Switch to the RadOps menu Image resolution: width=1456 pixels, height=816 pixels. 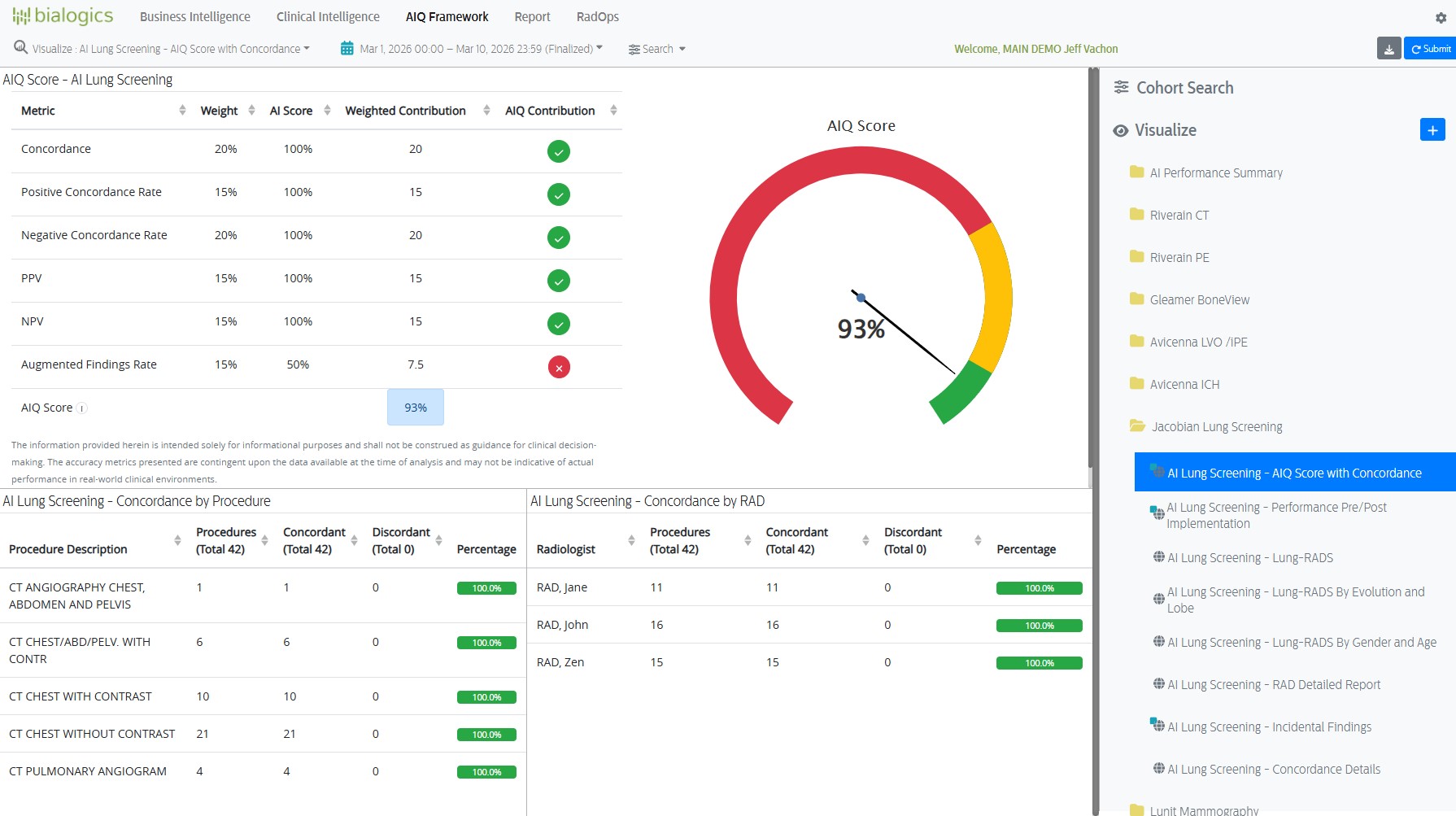pyautogui.click(x=597, y=17)
